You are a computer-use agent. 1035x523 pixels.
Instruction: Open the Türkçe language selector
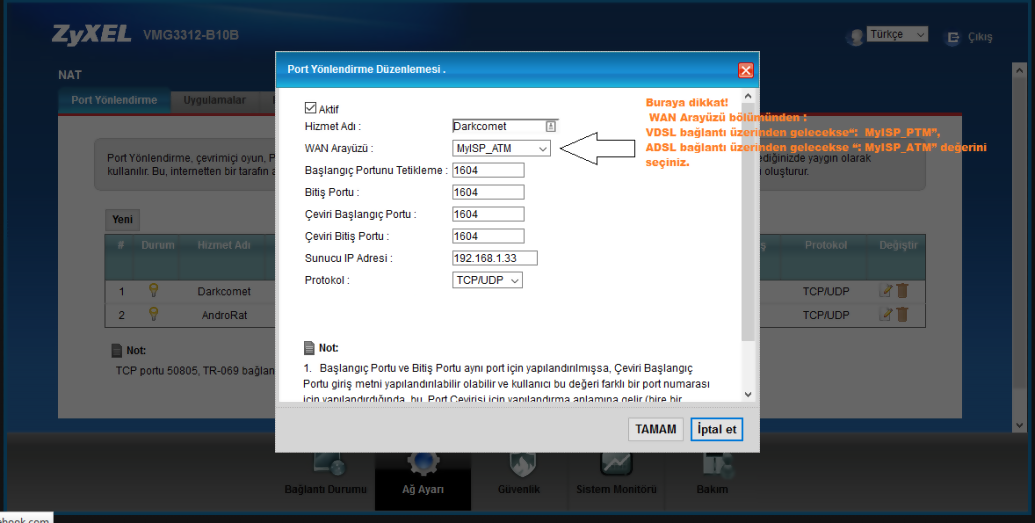click(897, 35)
